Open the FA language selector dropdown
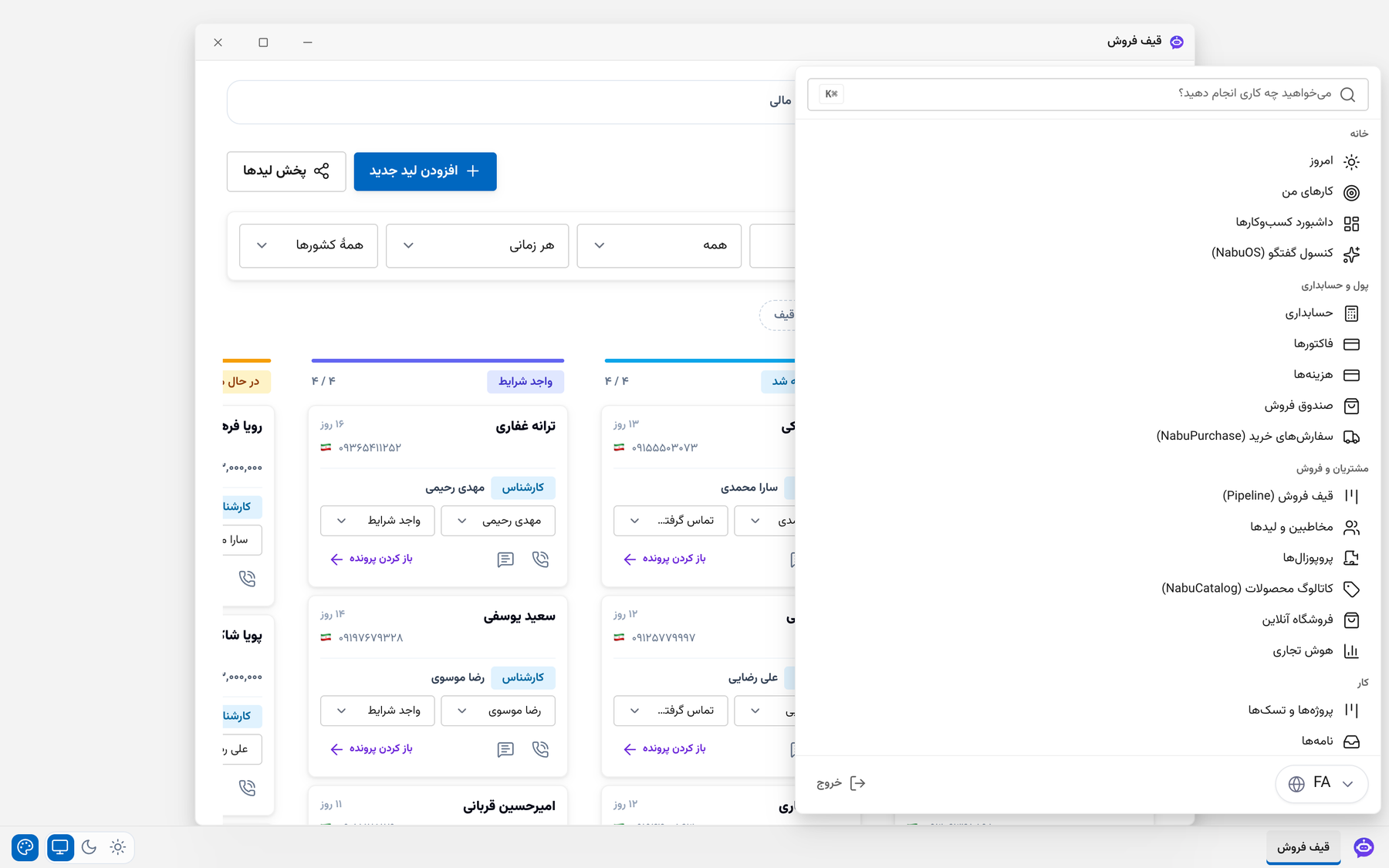 click(1321, 783)
